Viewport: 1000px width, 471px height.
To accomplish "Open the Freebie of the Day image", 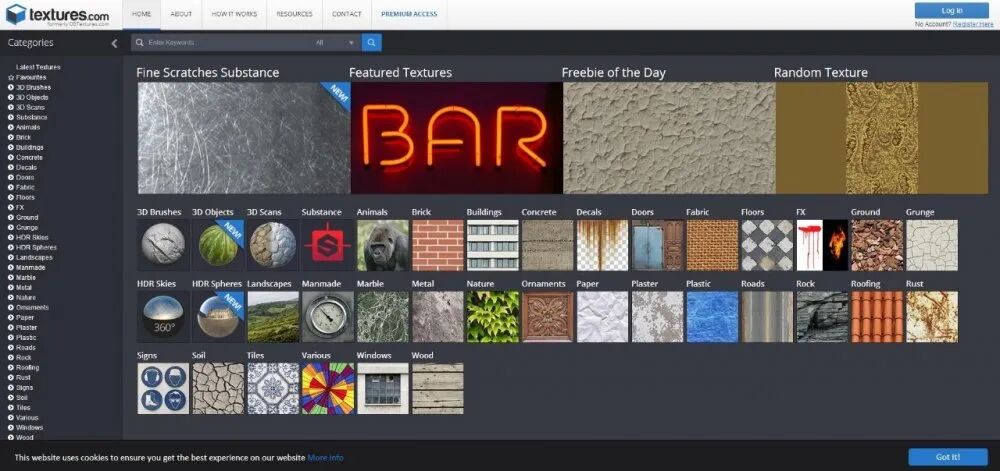I will [669, 138].
